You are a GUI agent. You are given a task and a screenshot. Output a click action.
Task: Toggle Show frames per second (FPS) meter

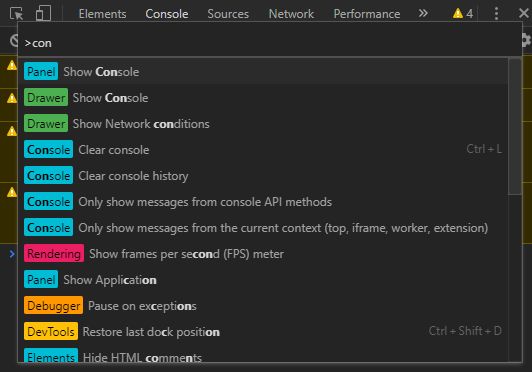click(x=263, y=254)
